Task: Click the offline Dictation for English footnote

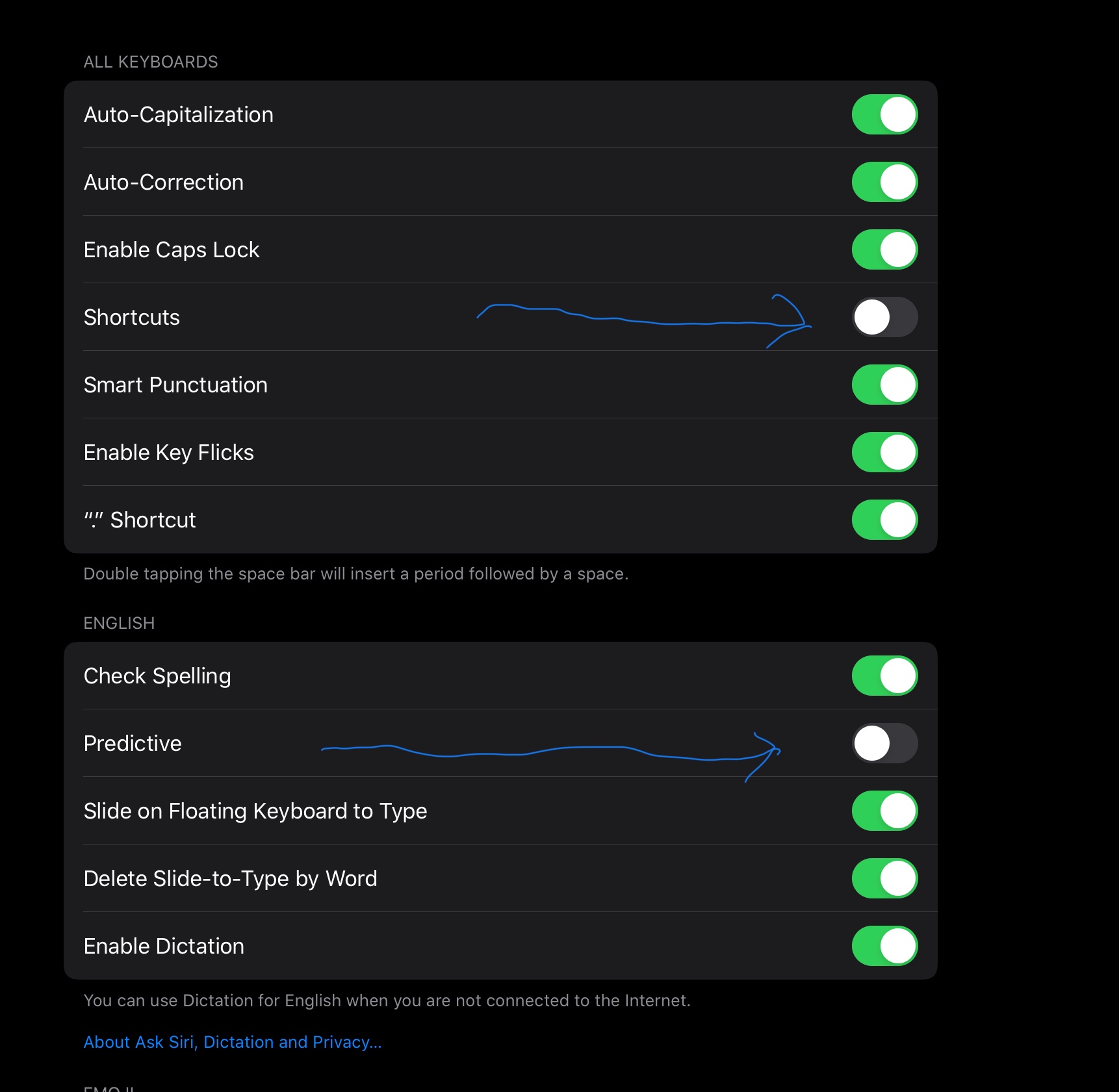Action: click(x=387, y=1000)
